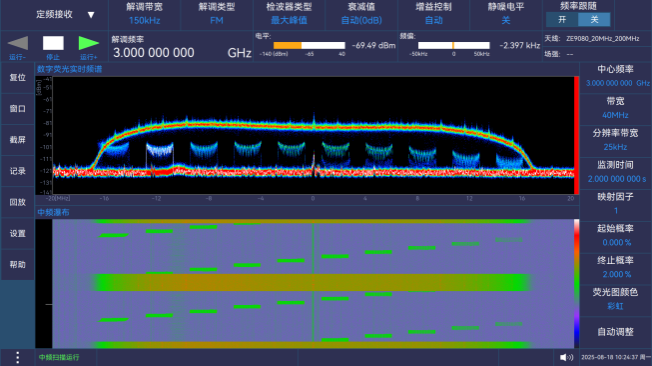
Task: Click the -69.49 dBm level reading
Action: 374,45
